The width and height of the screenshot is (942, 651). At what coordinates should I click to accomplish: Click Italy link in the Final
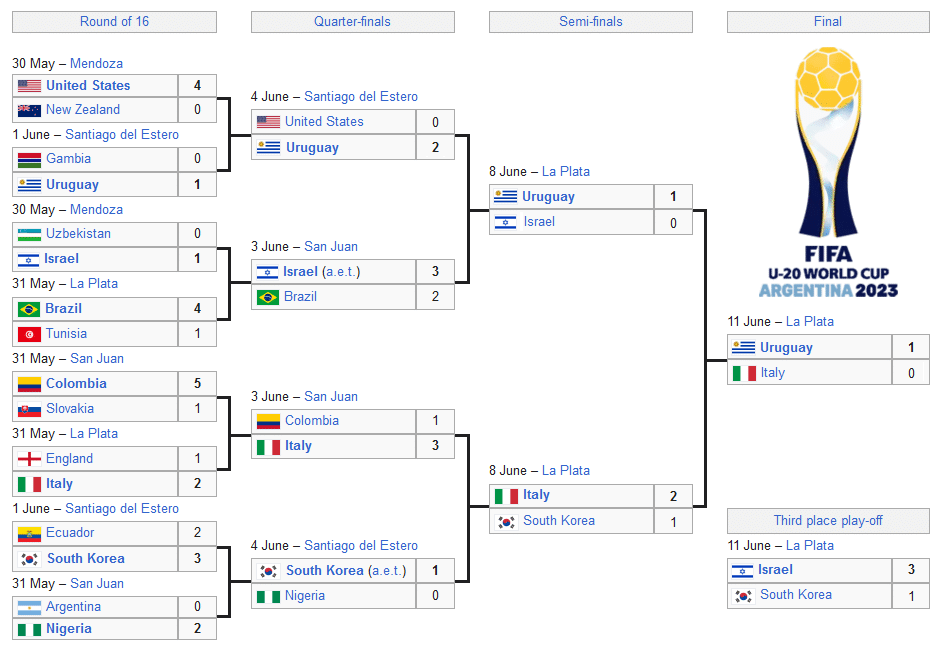pyautogui.click(x=773, y=372)
